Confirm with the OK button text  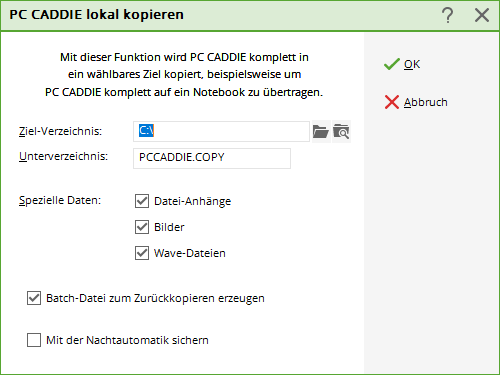pos(412,64)
